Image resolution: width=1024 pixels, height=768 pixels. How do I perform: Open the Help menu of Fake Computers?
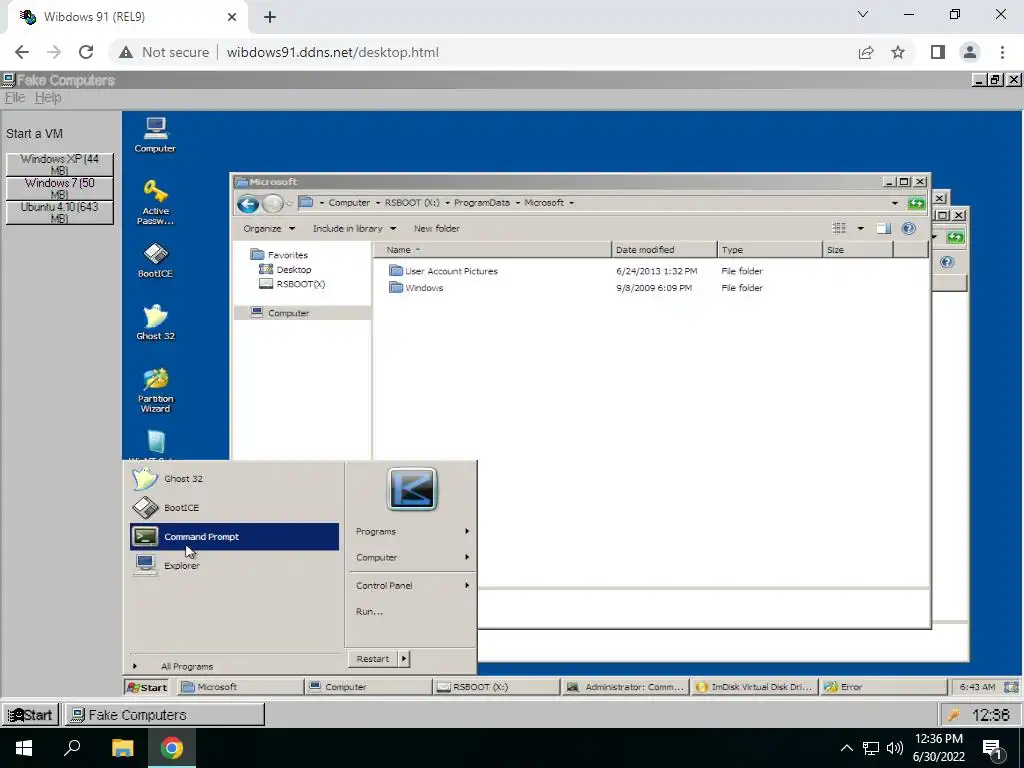48,97
